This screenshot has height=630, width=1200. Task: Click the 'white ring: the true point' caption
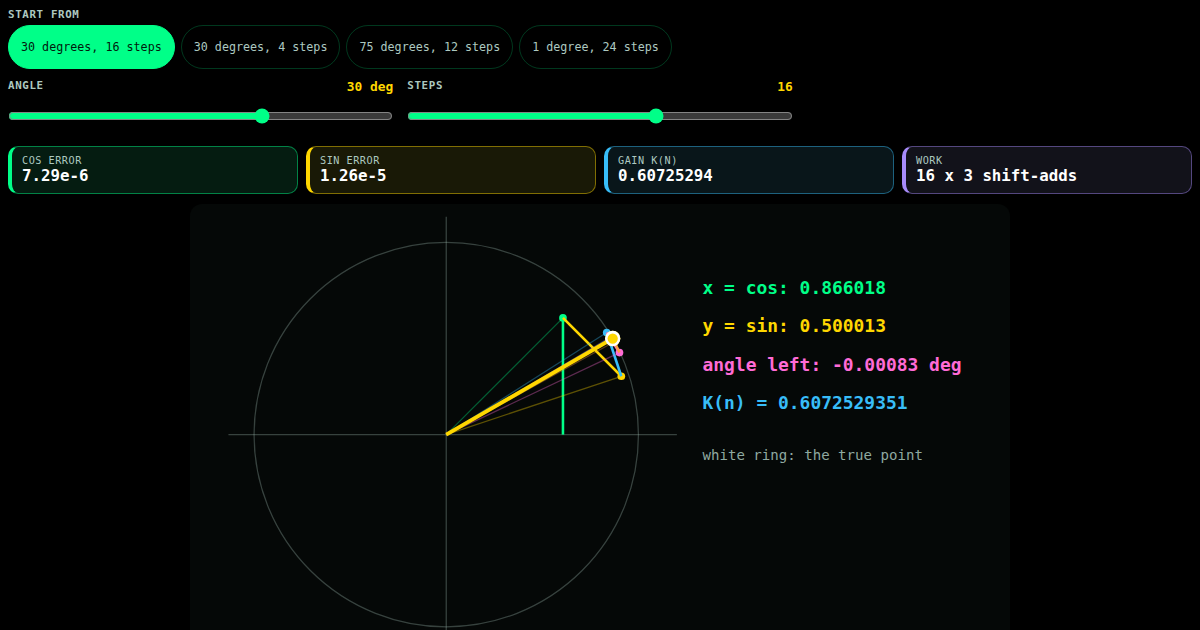812,455
